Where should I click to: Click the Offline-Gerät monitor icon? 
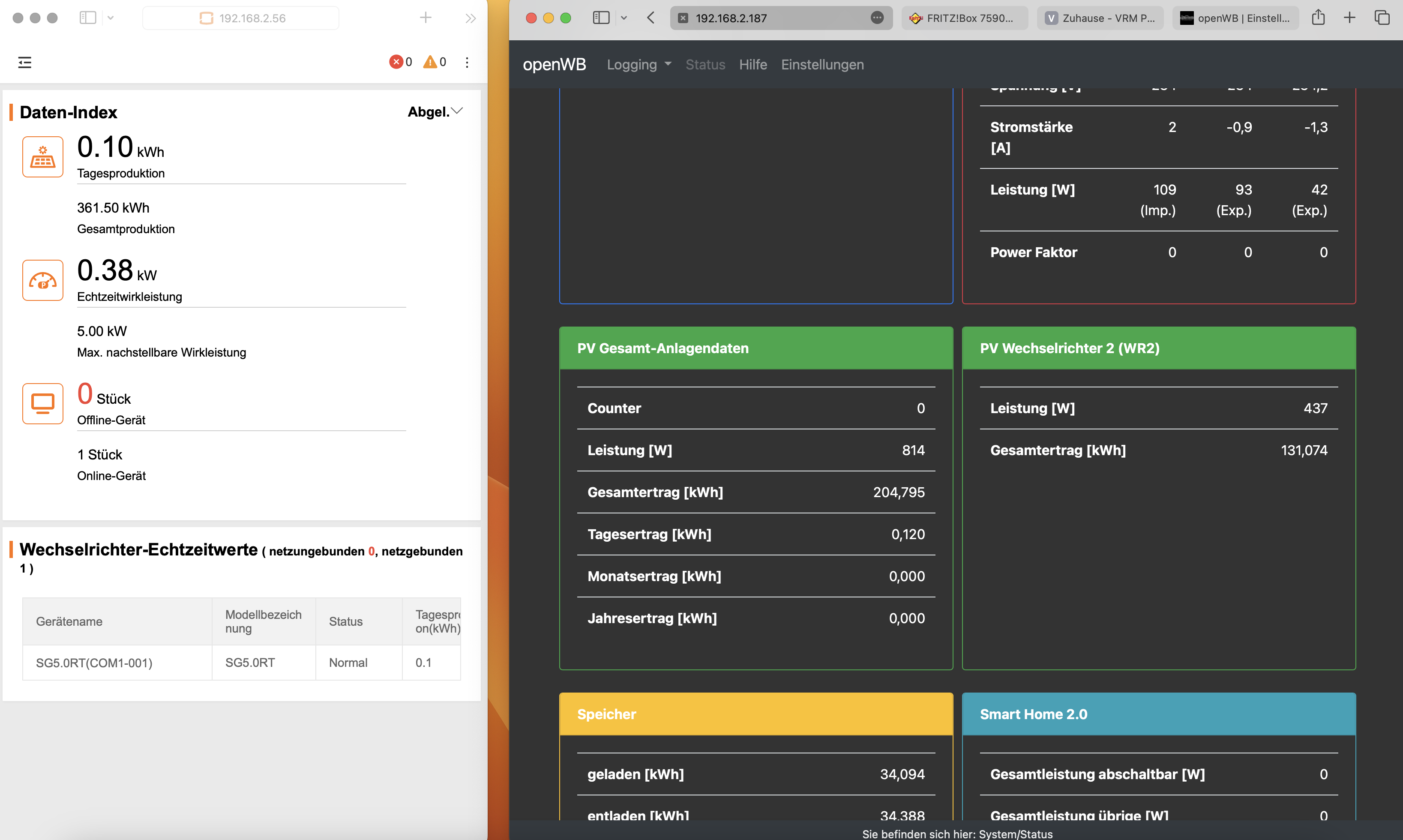pos(42,404)
